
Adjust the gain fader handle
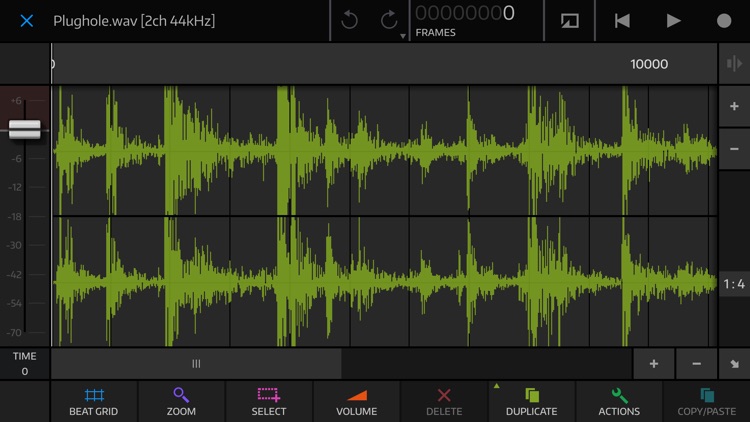pyautogui.click(x=25, y=129)
